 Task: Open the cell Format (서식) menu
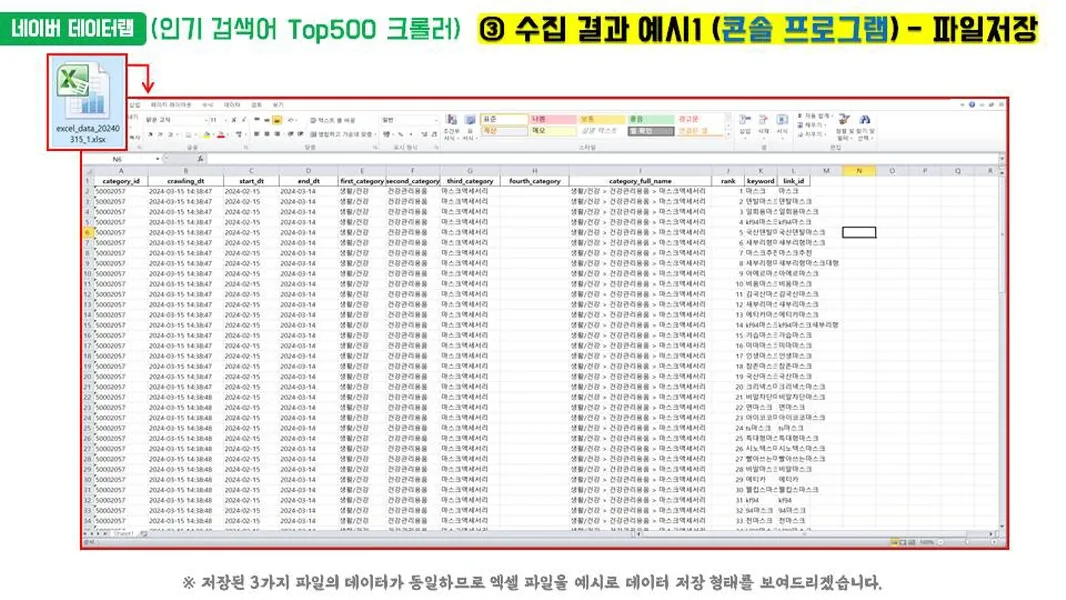[x=782, y=126]
